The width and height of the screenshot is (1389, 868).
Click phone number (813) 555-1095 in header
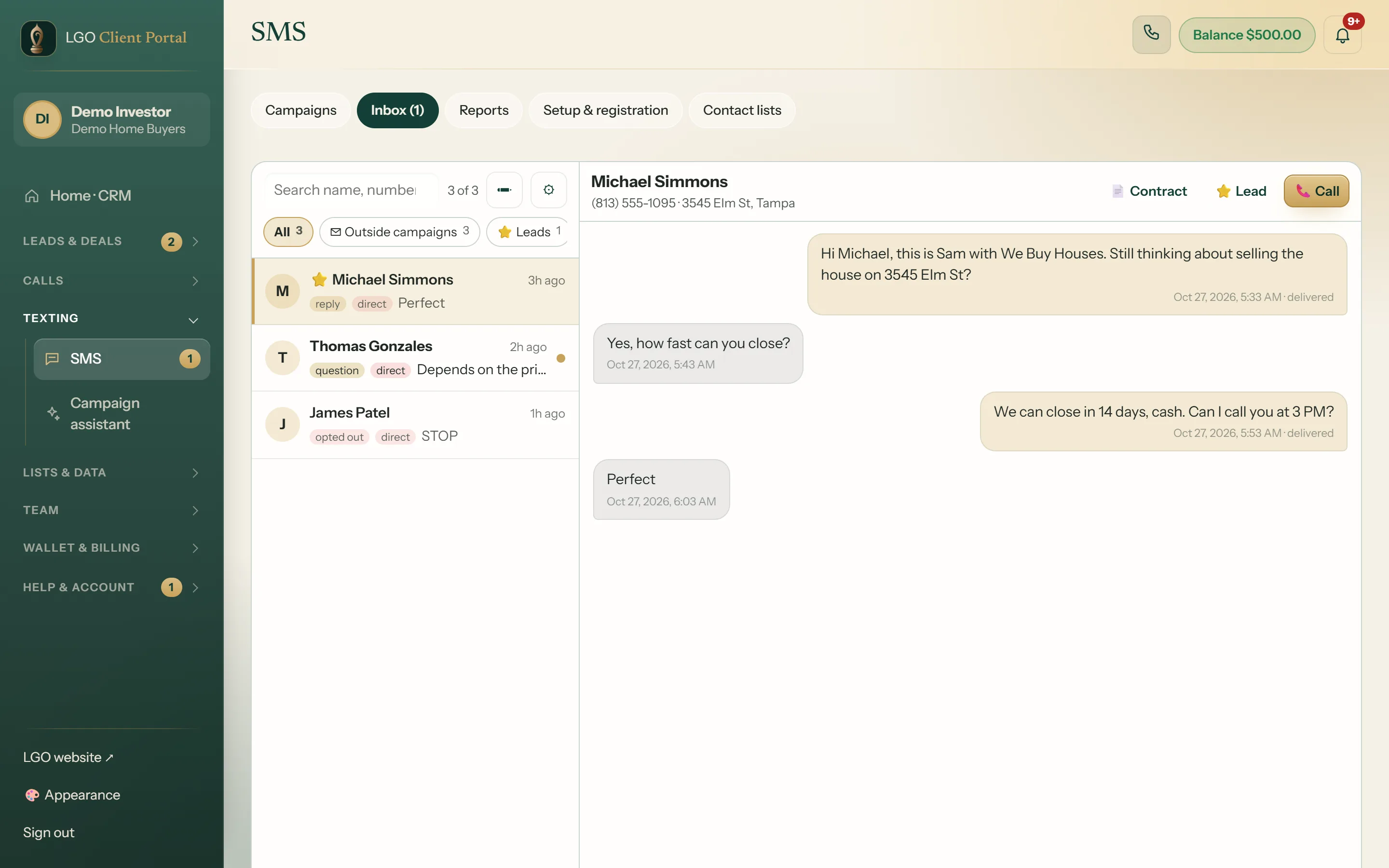tap(633, 203)
